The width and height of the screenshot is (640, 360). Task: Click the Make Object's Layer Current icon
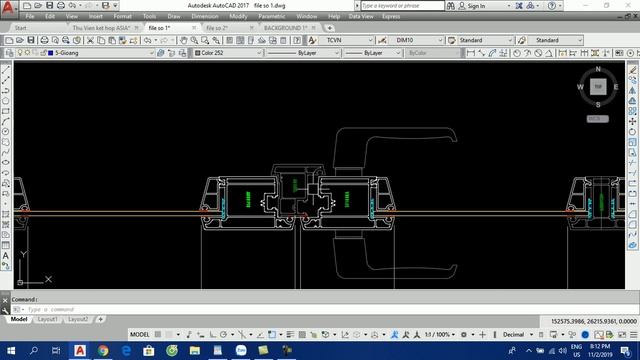[x=161, y=53]
